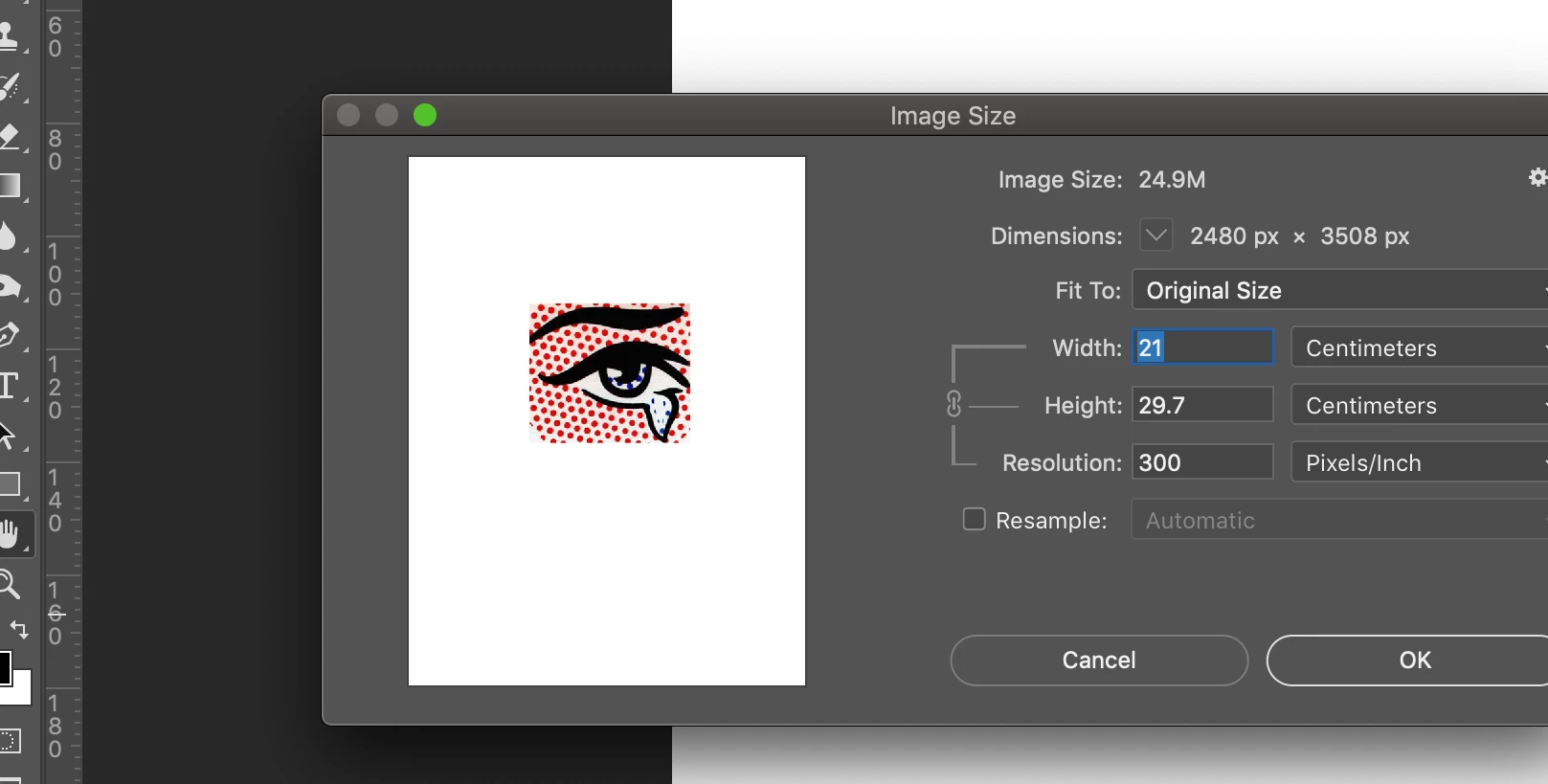Click the black foreground color swatch
Screen dimensions: 1548x784
click(4, 668)
